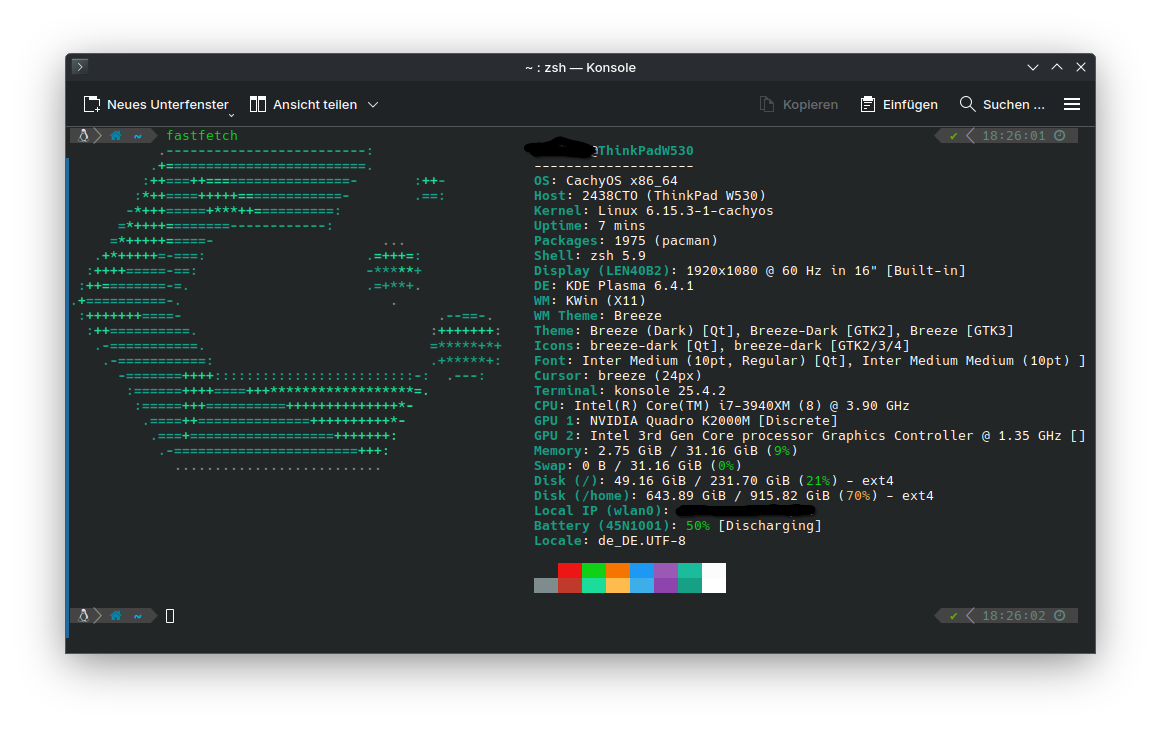Expand the Neues Unterfenster dropdown arrow
This screenshot has height=731, width=1161.
[231, 116]
